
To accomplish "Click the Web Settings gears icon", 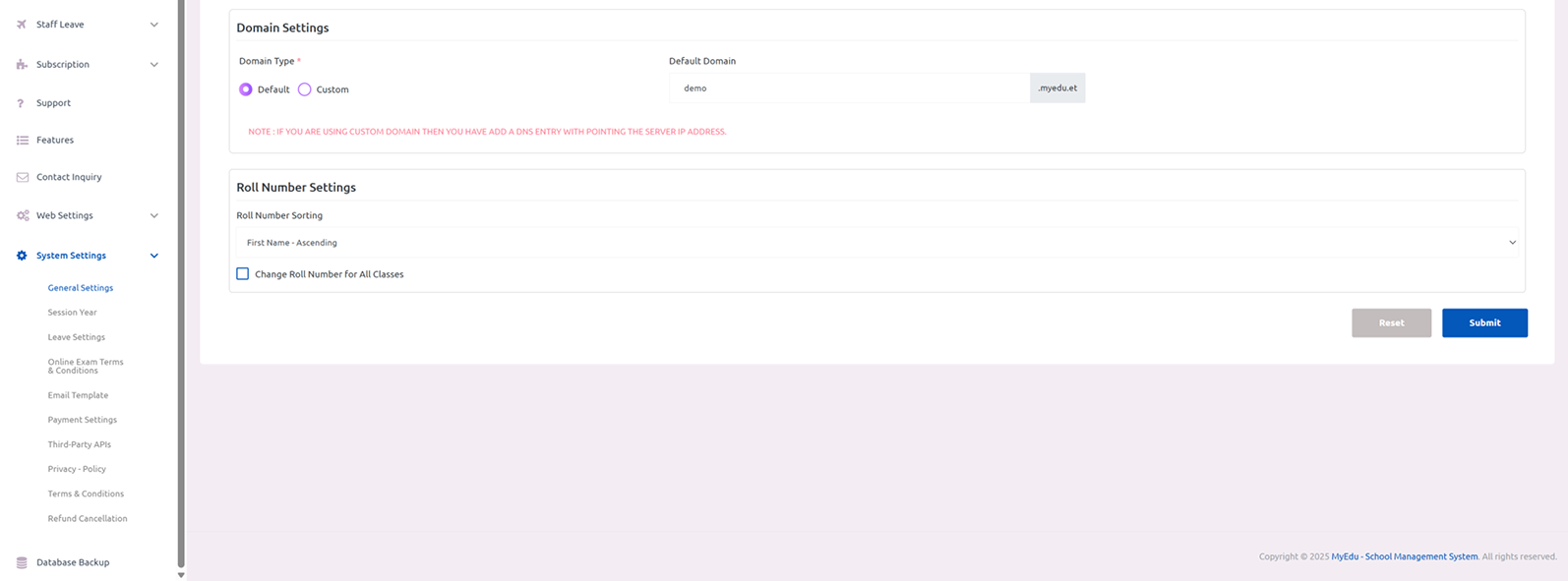I will (22, 215).
